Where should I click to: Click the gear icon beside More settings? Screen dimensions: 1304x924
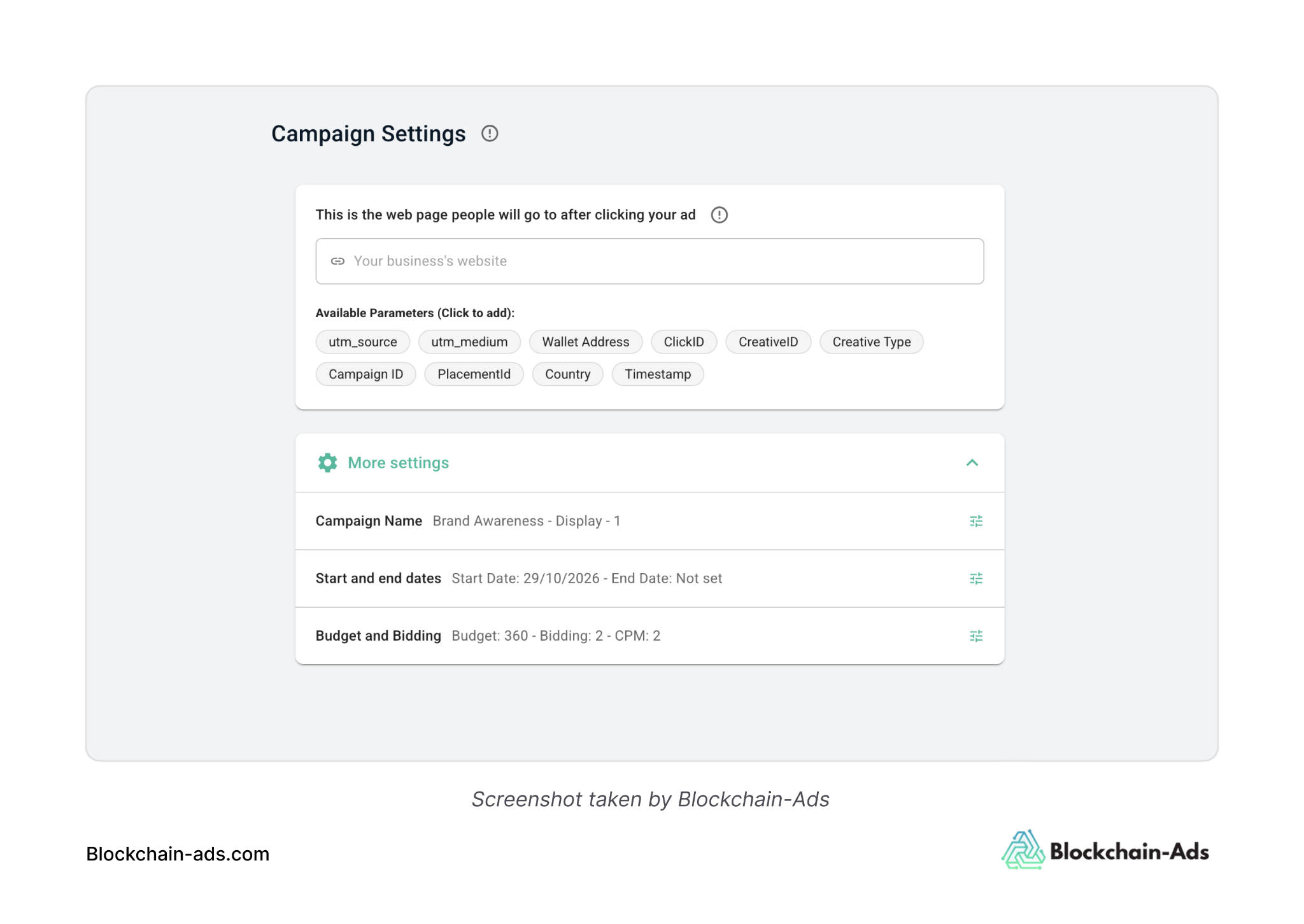pos(327,463)
